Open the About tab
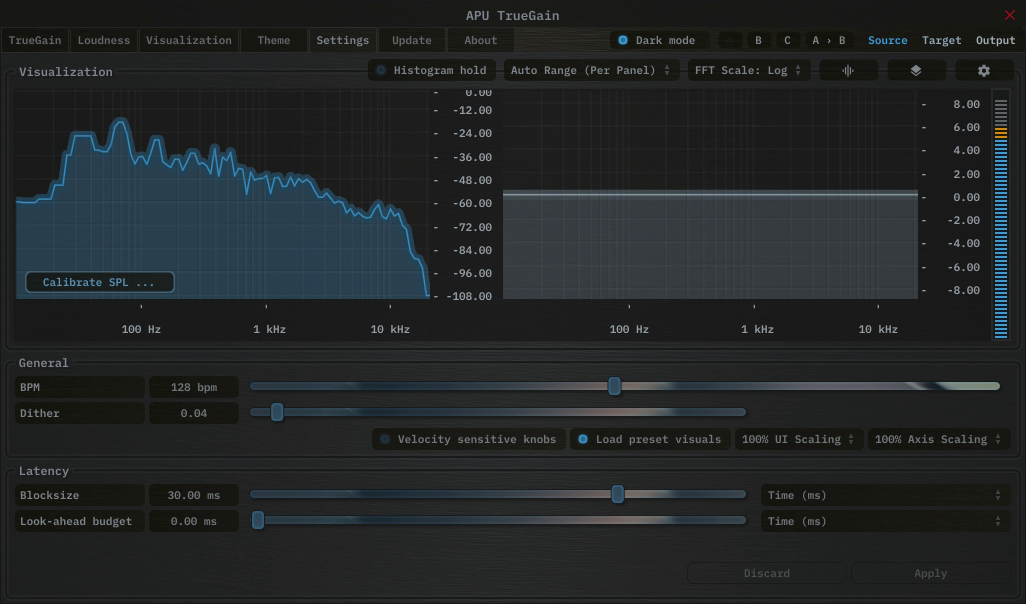 click(x=480, y=40)
